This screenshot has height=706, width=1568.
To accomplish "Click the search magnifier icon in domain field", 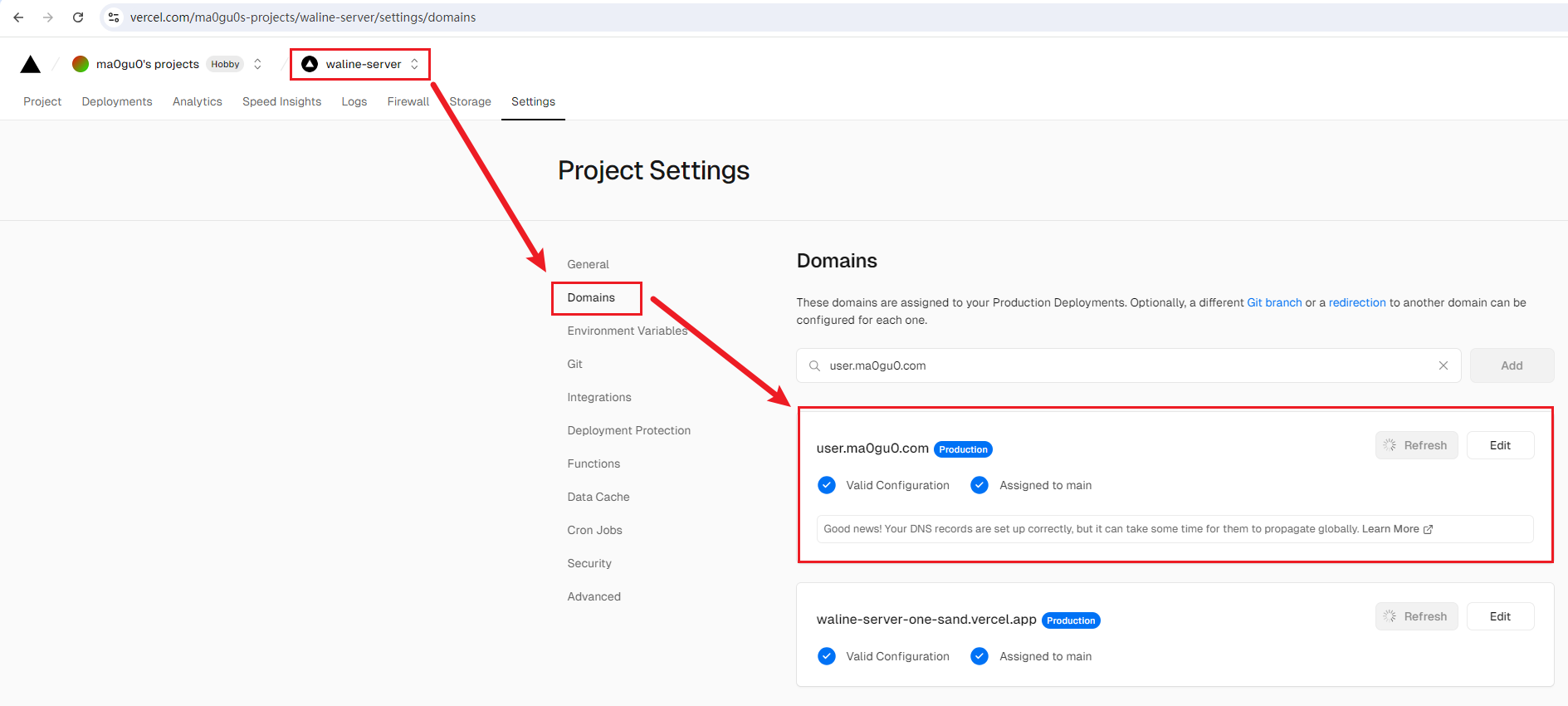I will [815, 365].
